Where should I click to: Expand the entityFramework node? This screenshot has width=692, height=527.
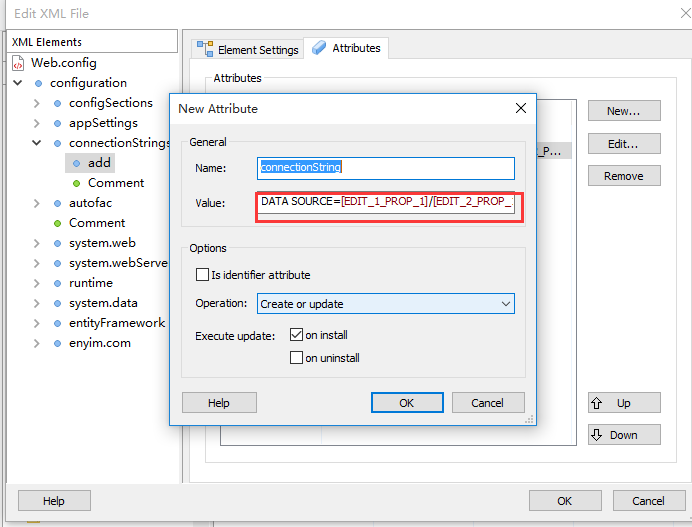click(x=37, y=324)
